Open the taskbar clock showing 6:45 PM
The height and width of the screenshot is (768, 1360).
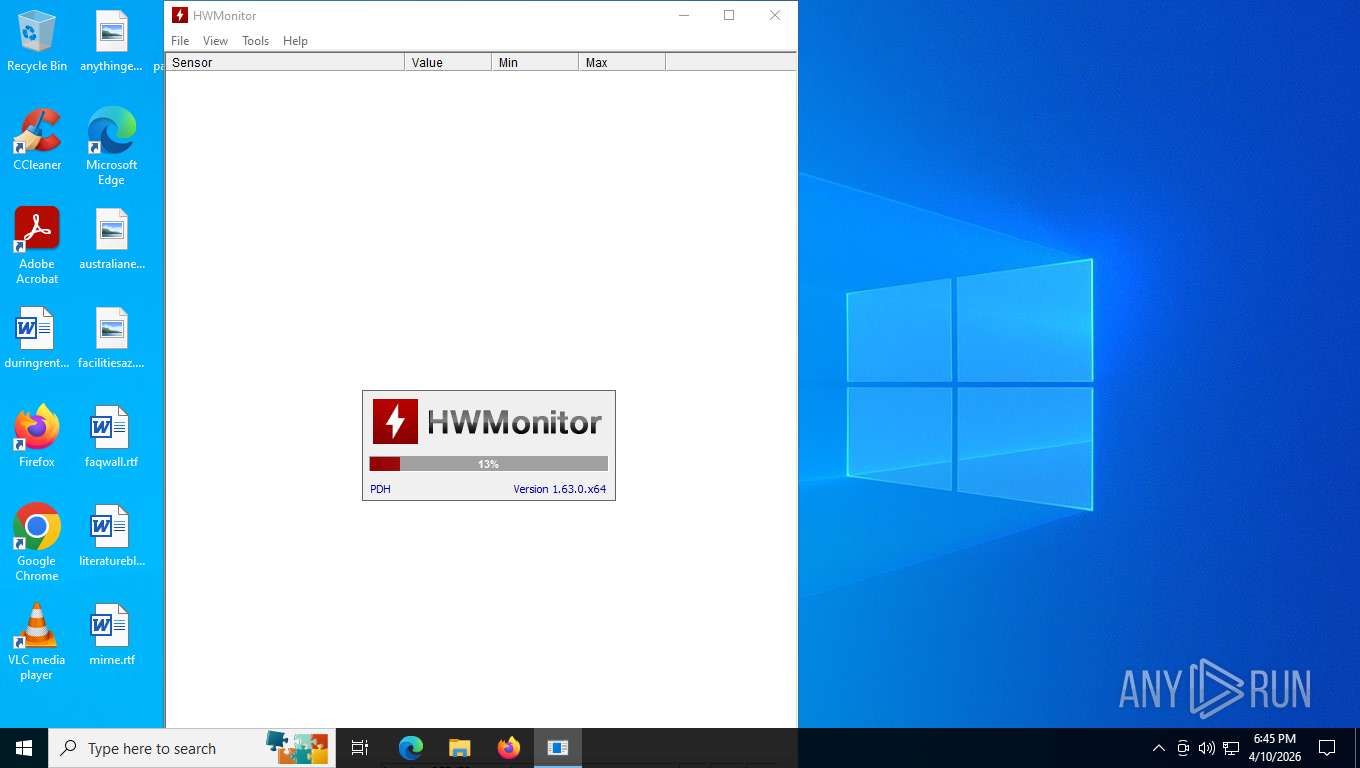coord(1275,748)
